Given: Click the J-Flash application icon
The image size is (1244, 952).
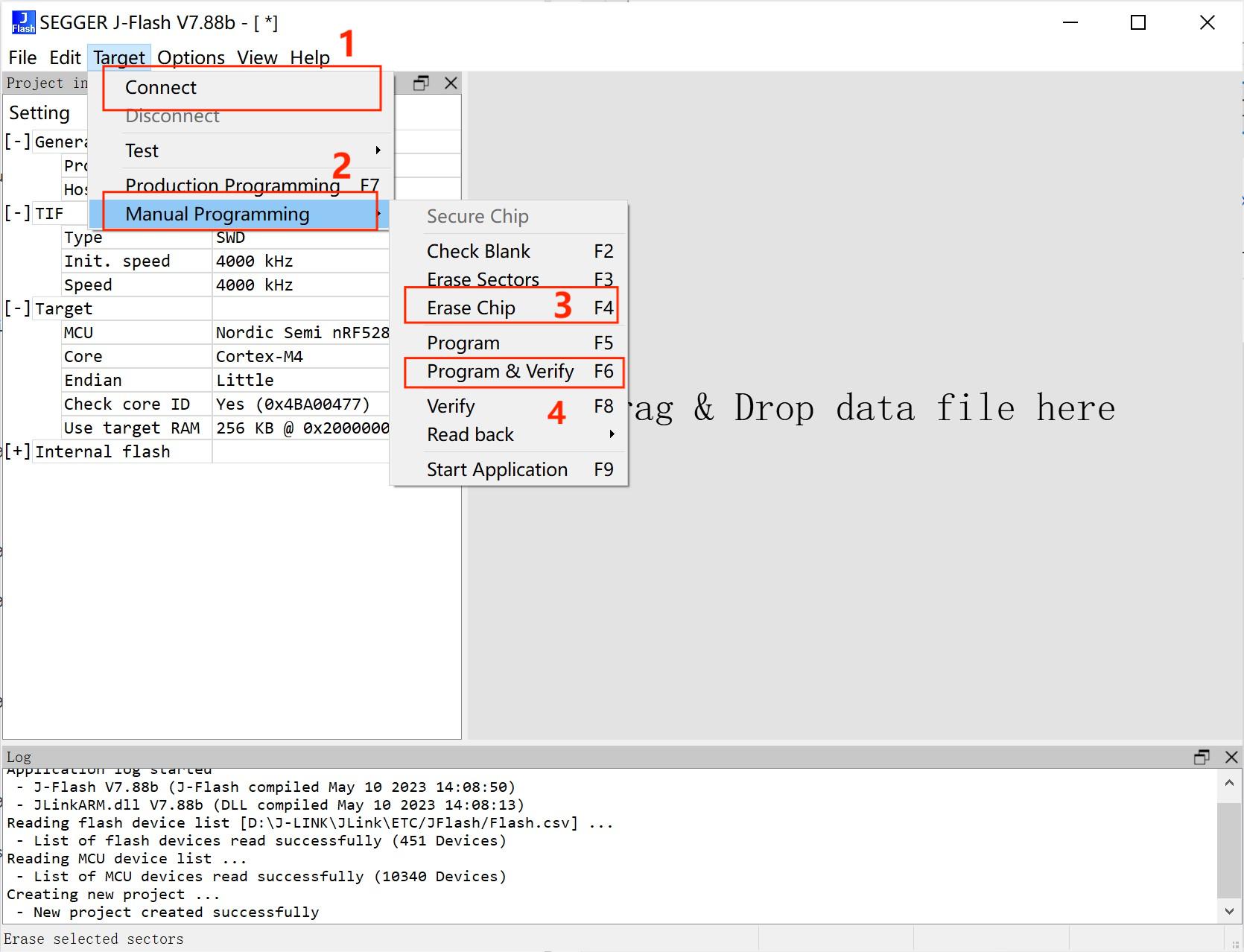Looking at the screenshot, I should click(23, 22).
